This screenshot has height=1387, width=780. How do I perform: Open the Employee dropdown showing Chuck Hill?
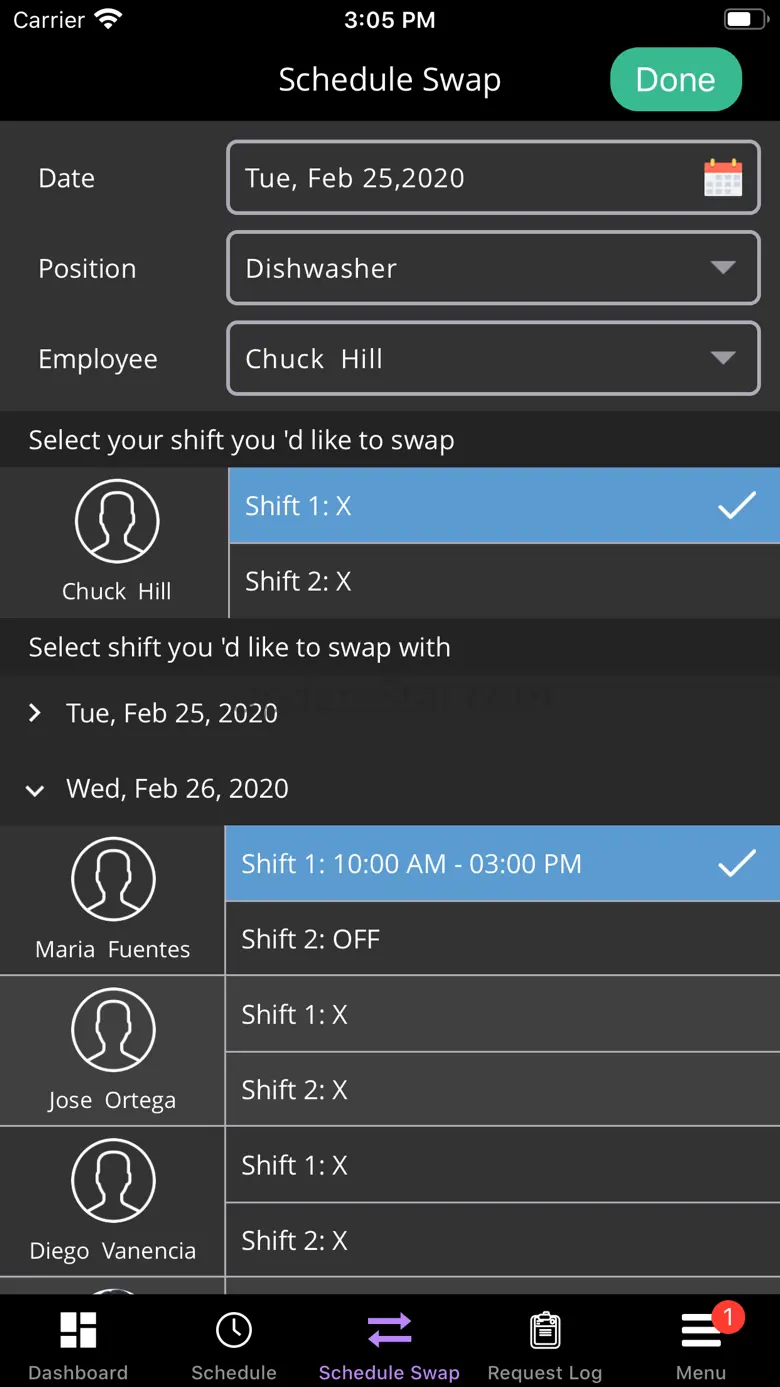(x=493, y=359)
